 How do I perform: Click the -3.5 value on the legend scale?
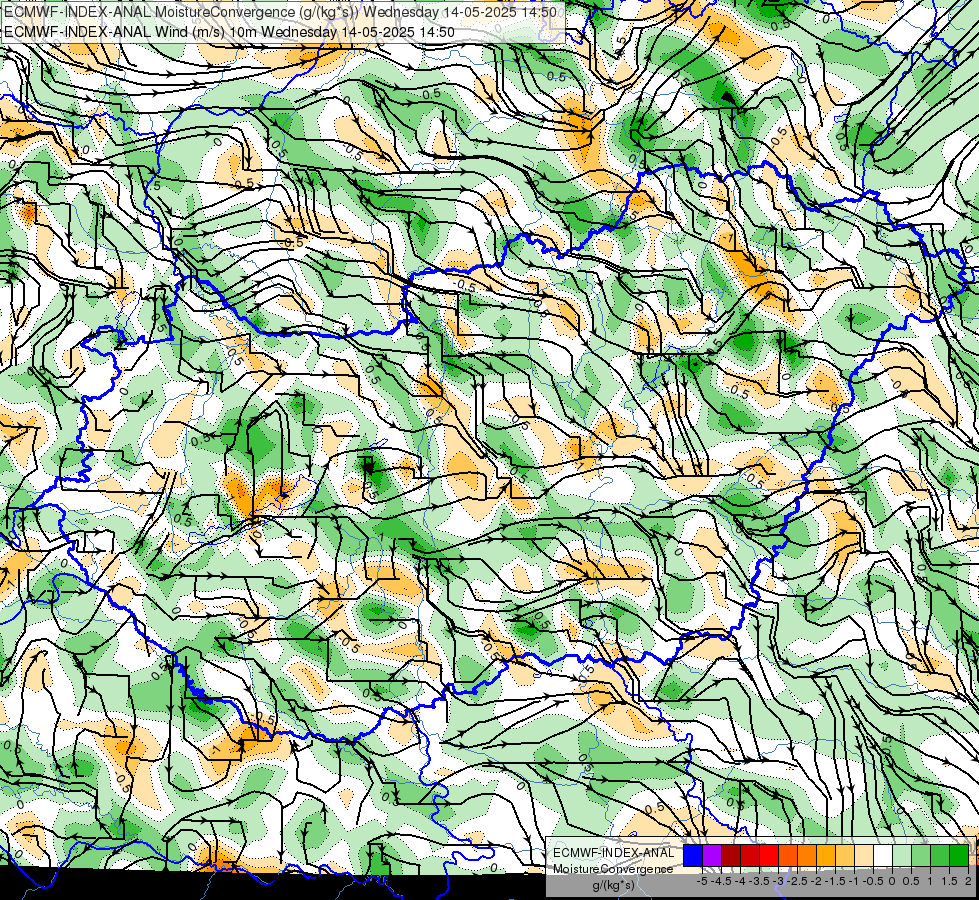coord(759,881)
